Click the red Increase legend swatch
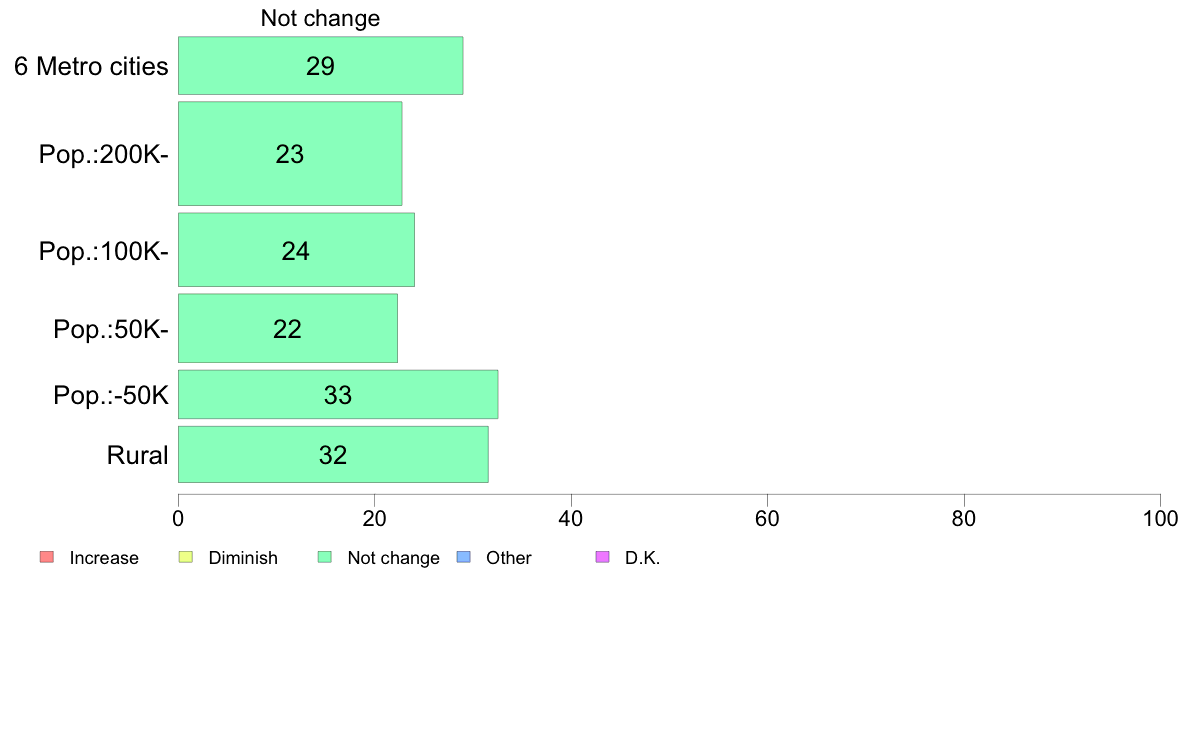The height and width of the screenshot is (736, 1188). [x=47, y=557]
